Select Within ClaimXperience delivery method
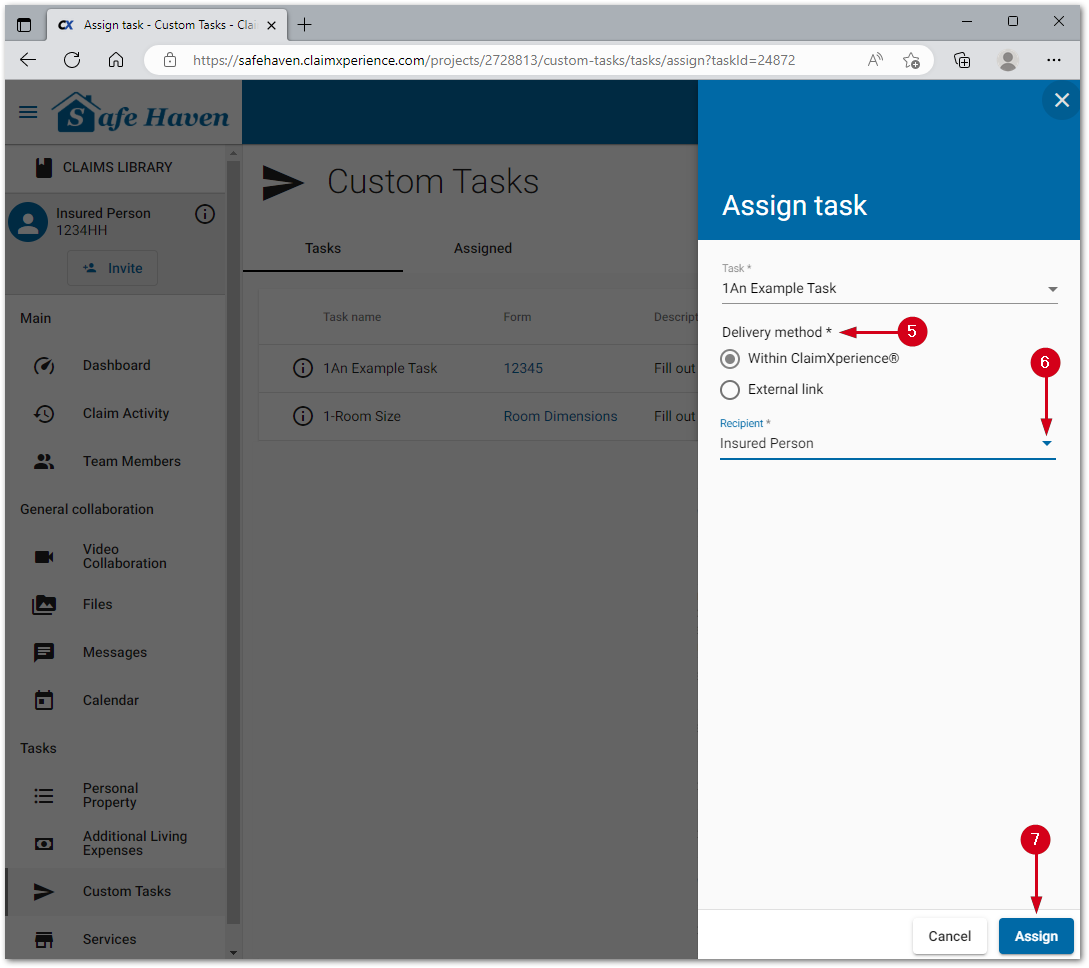This screenshot has width=1089, height=968. coord(730,359)
